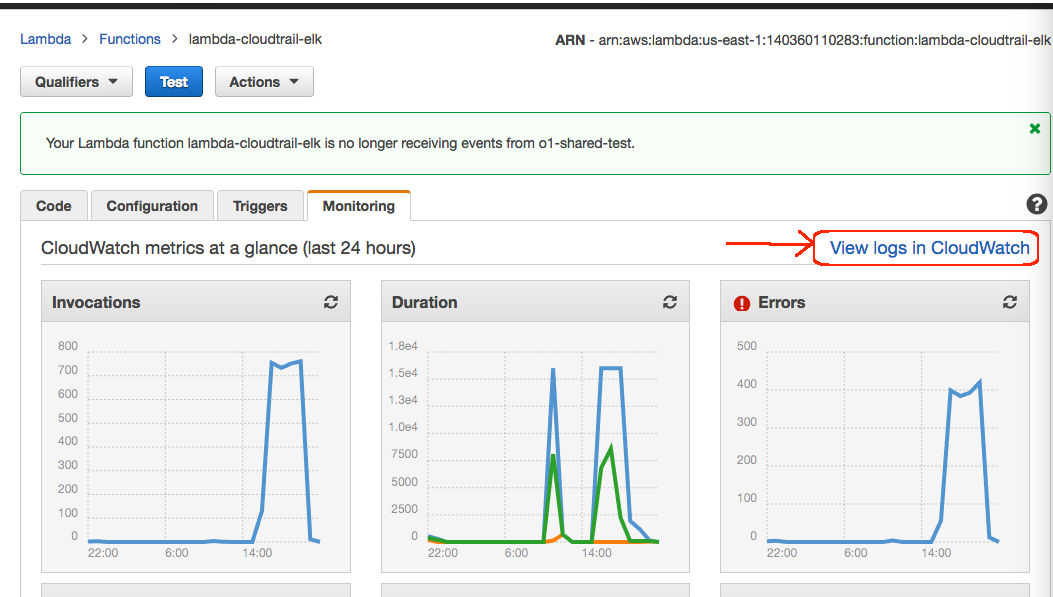Click the red Errors alert icon
This screenshot has height=597, width=1053.
(x=741, y=304)
